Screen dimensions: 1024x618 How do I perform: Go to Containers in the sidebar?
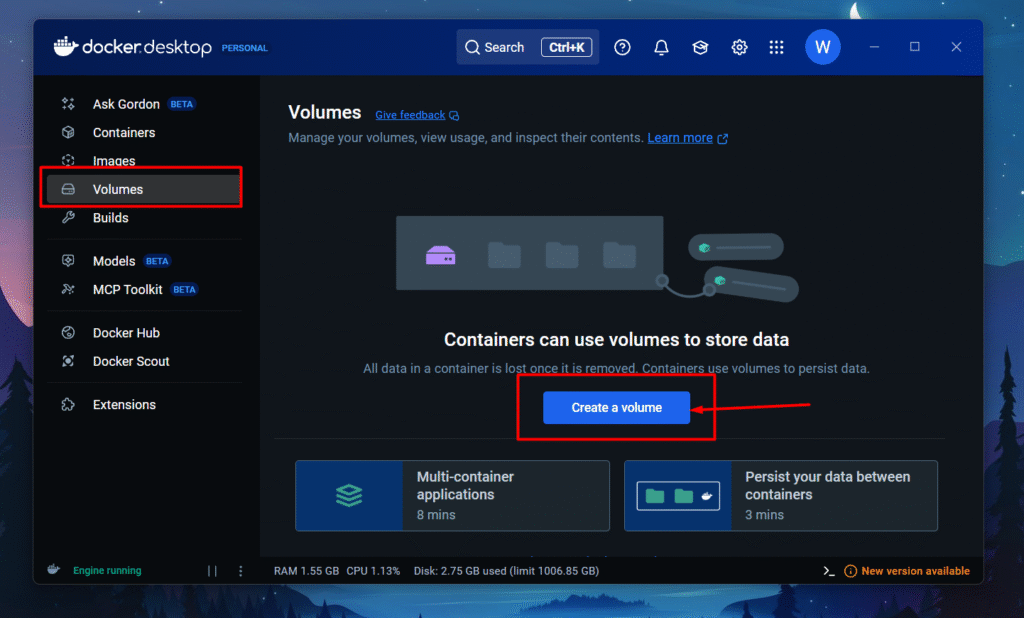click(x=123, y=132)
